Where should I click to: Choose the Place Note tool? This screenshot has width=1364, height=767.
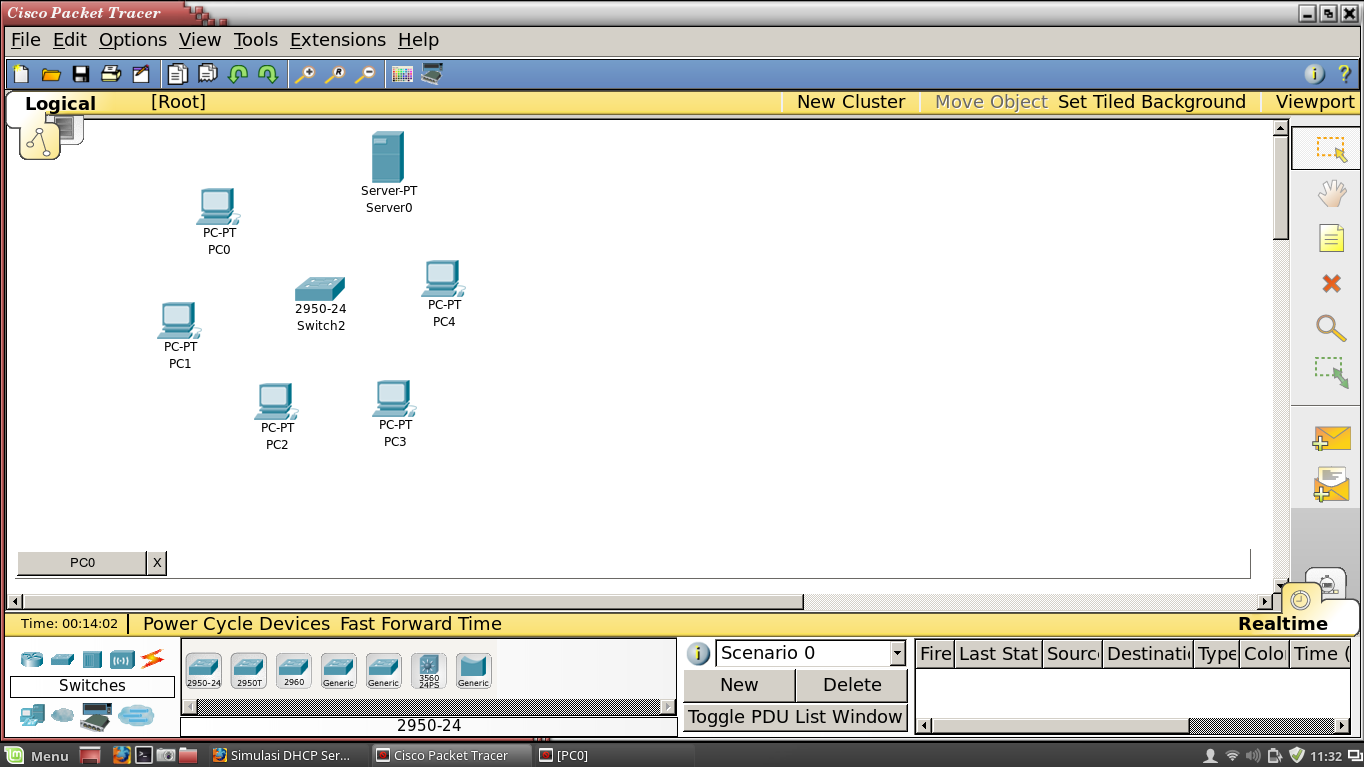click(1331, 238)
